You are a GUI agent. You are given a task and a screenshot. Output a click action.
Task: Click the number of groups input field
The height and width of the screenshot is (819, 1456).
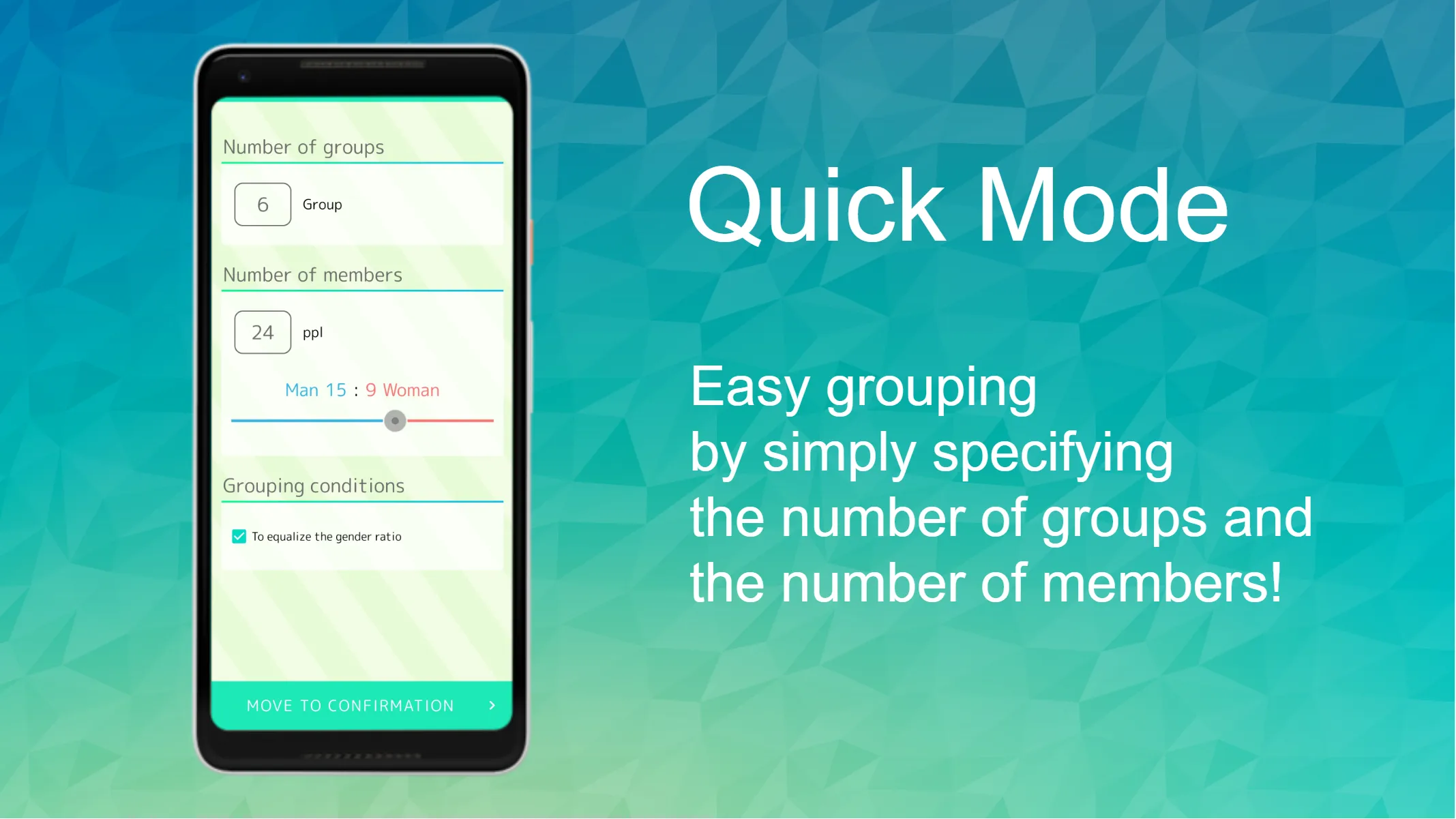coord(263,204)
